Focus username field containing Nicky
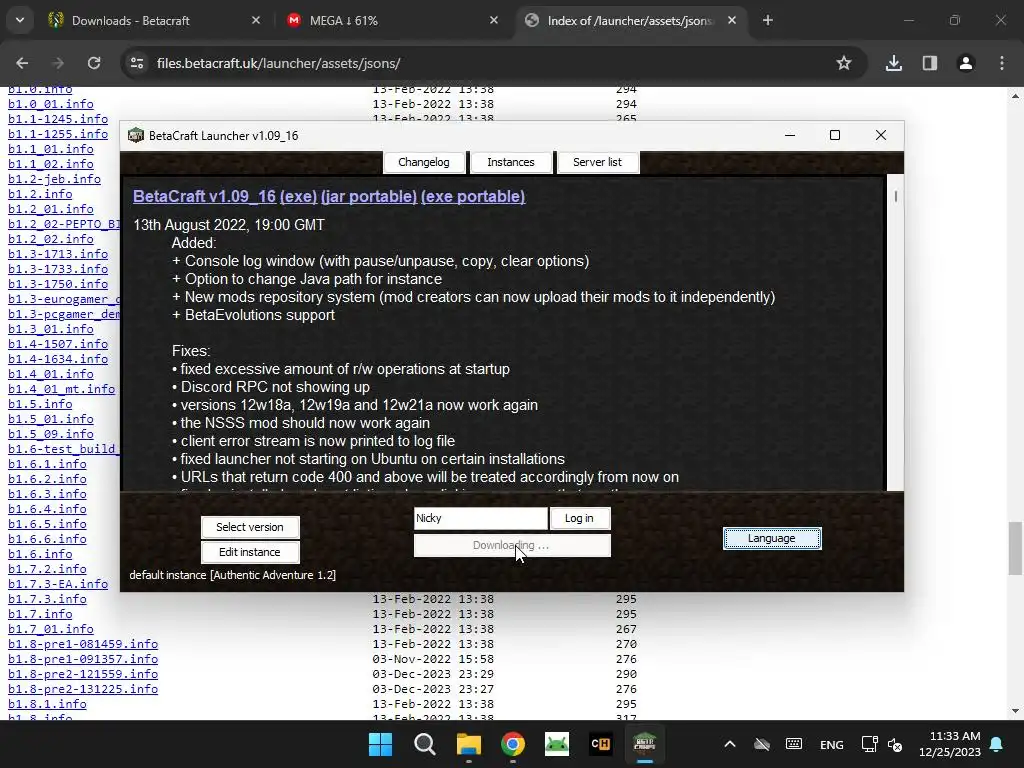Image resolution: width=1024 pixels, height=768 pixels. [x=481, y=518]
